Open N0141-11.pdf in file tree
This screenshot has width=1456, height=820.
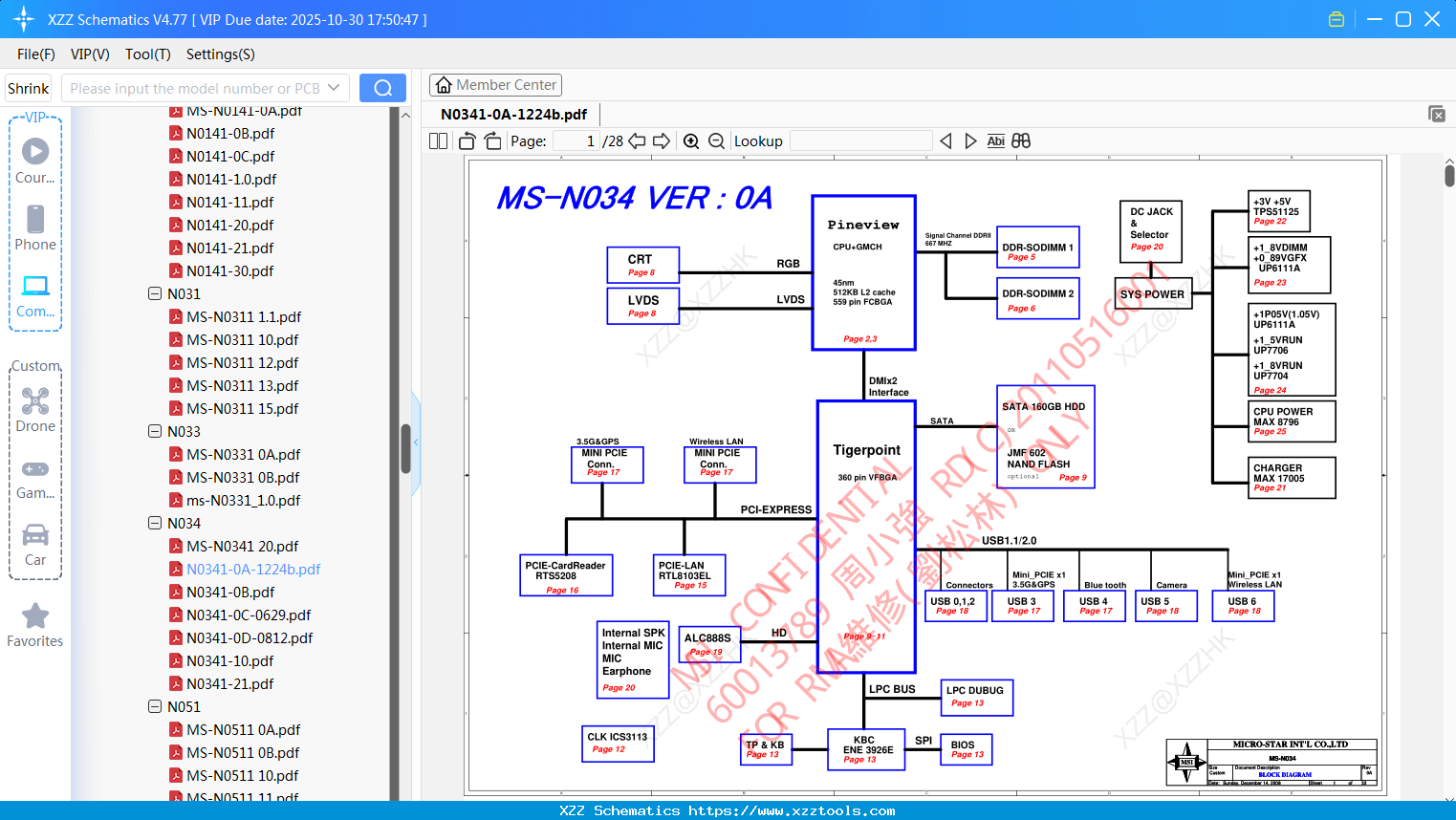(230, 202)
